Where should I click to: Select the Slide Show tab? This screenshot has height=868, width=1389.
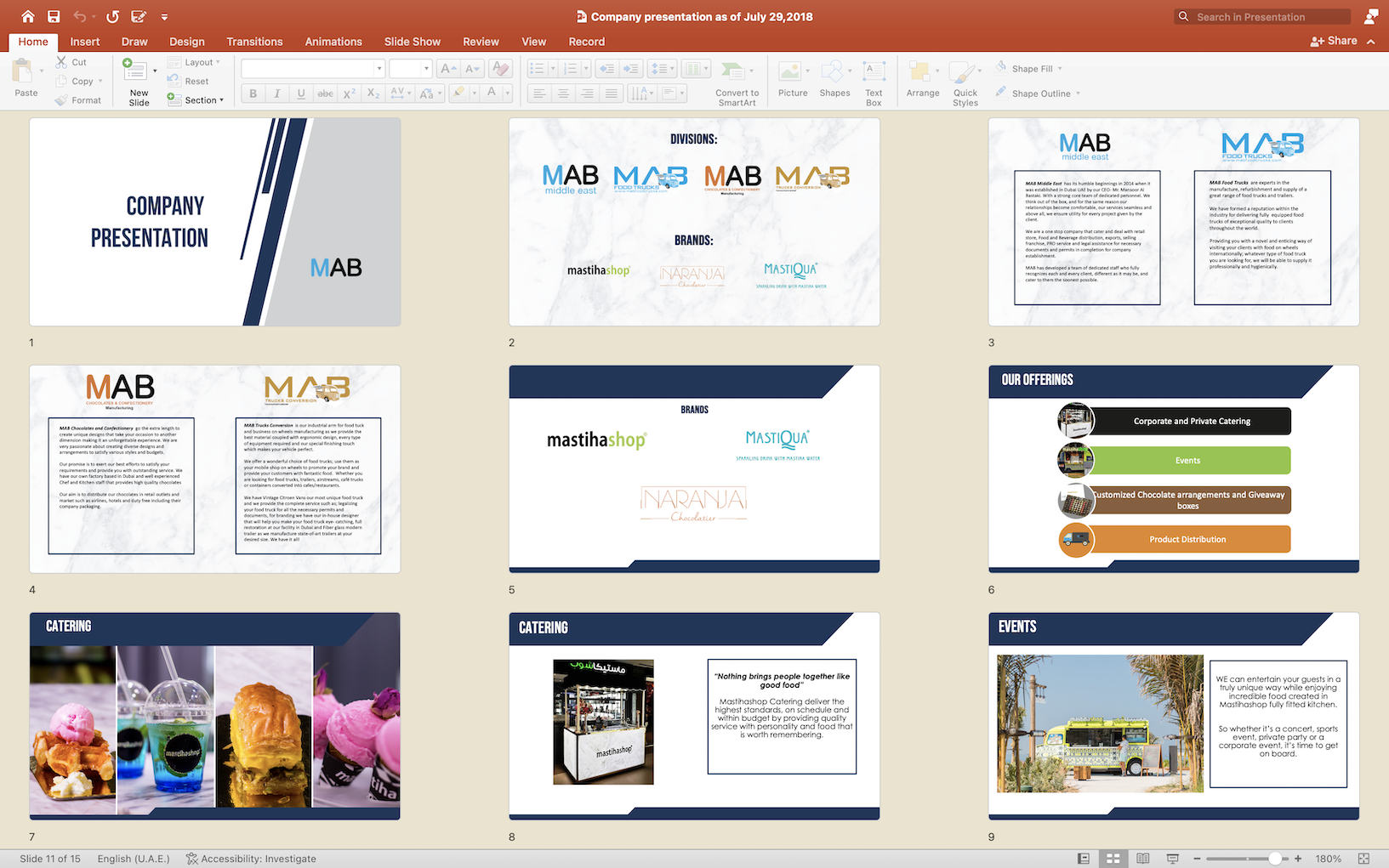coord(412,42)
